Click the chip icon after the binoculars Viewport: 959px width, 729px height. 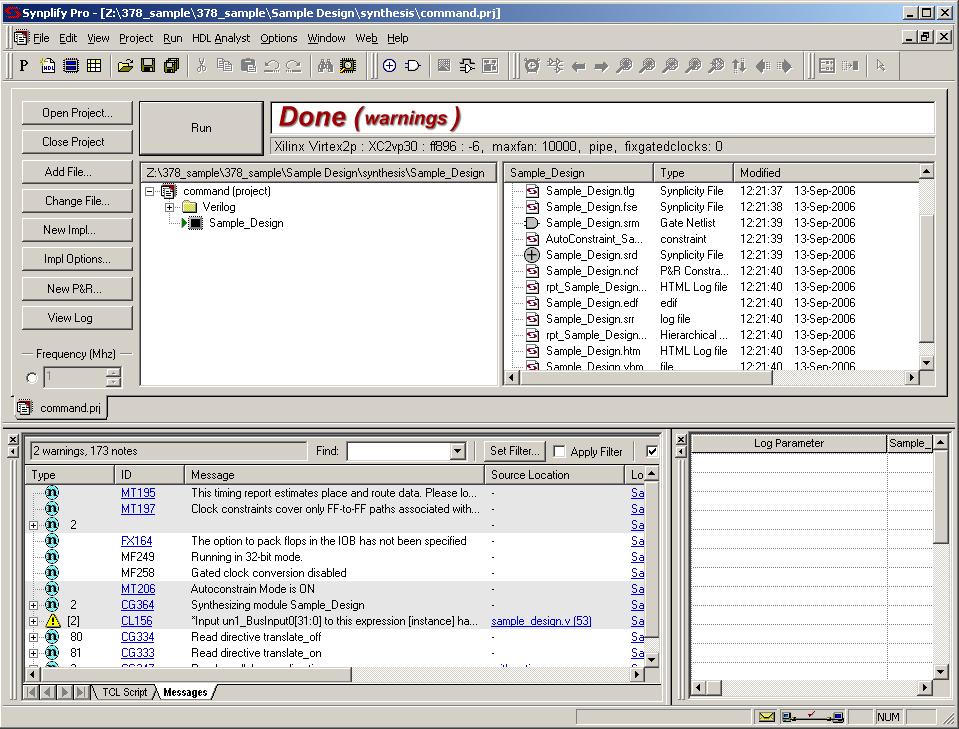click(347, 65)
